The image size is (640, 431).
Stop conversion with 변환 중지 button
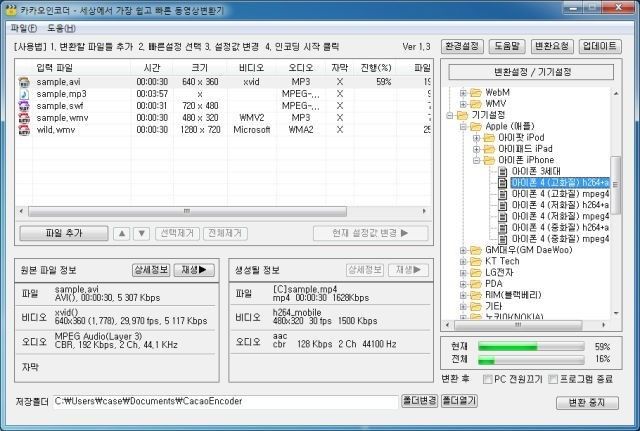point(587,403)
